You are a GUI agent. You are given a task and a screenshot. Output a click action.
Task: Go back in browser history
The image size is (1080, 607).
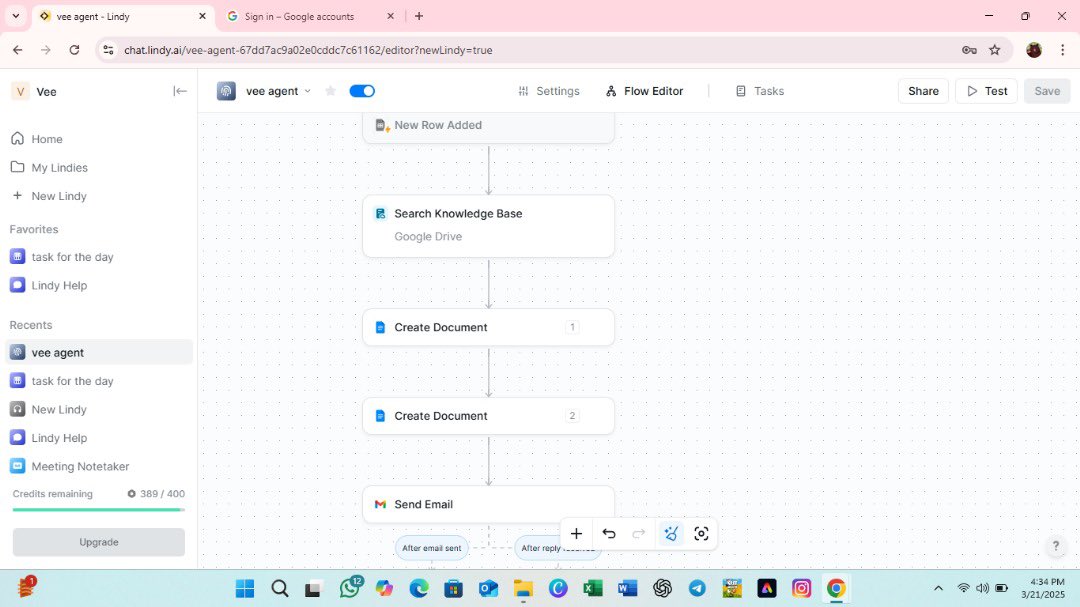click(18, 50)
